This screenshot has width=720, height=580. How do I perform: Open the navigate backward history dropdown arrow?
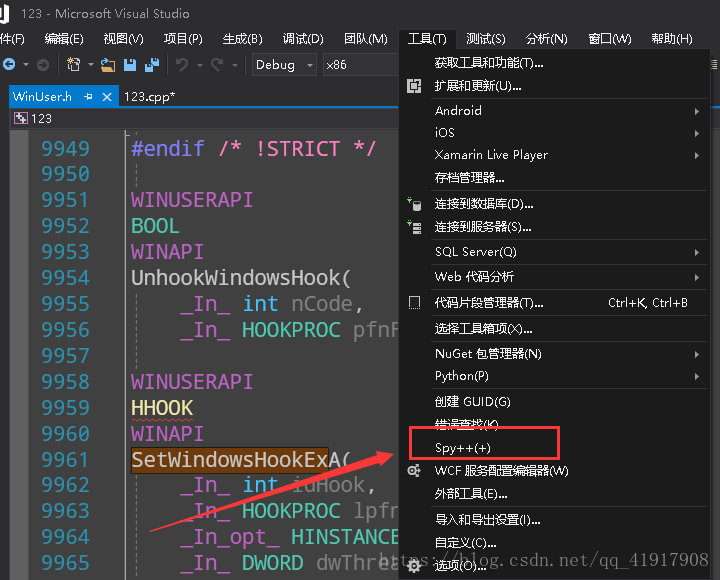click(26, 65)
